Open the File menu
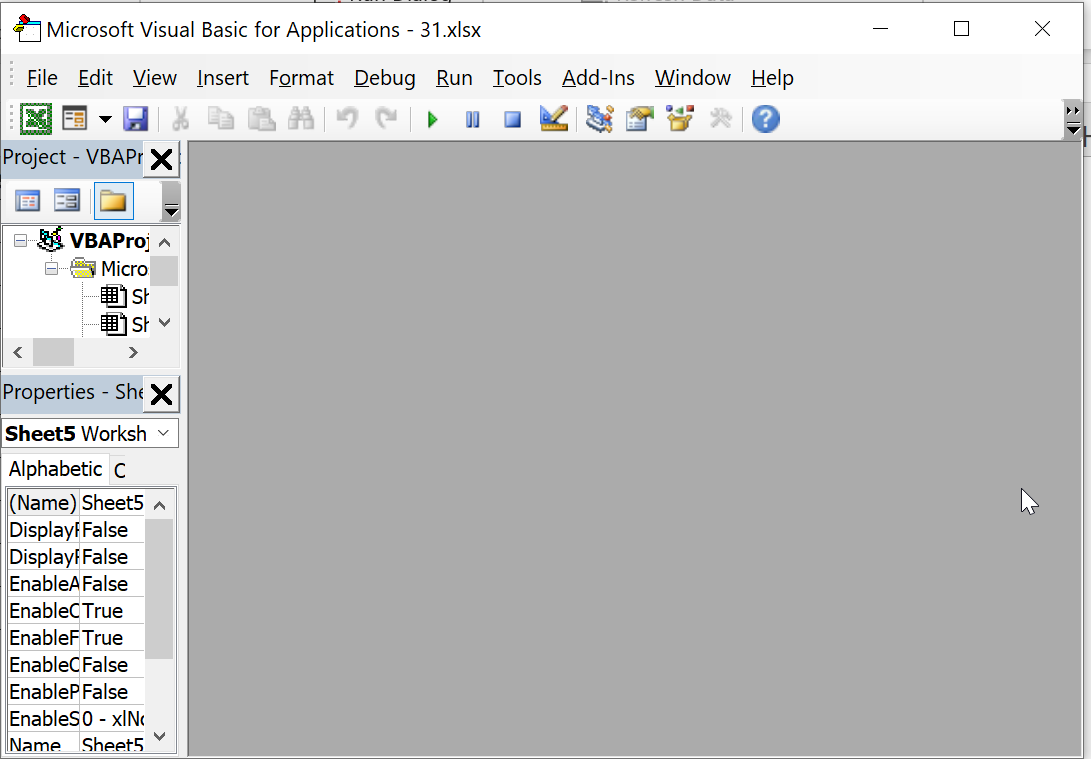The height and width of the screenshot is (759, 1091). pyautogui.click(x=42, y=78)
